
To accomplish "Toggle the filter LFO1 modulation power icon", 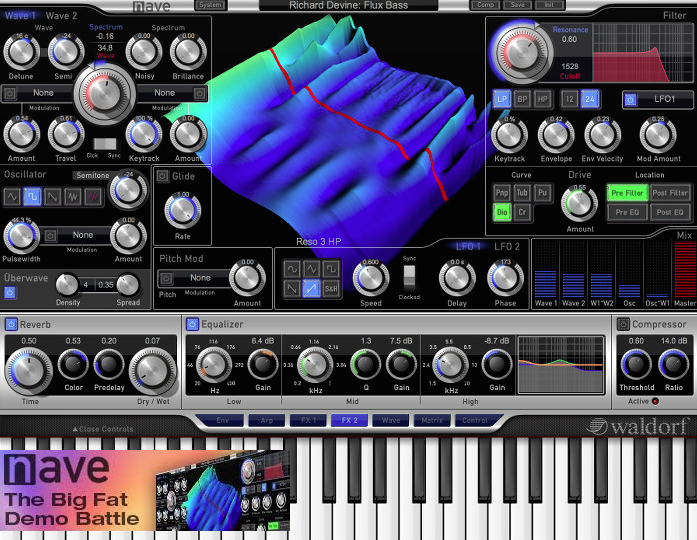I will point(630,100).
